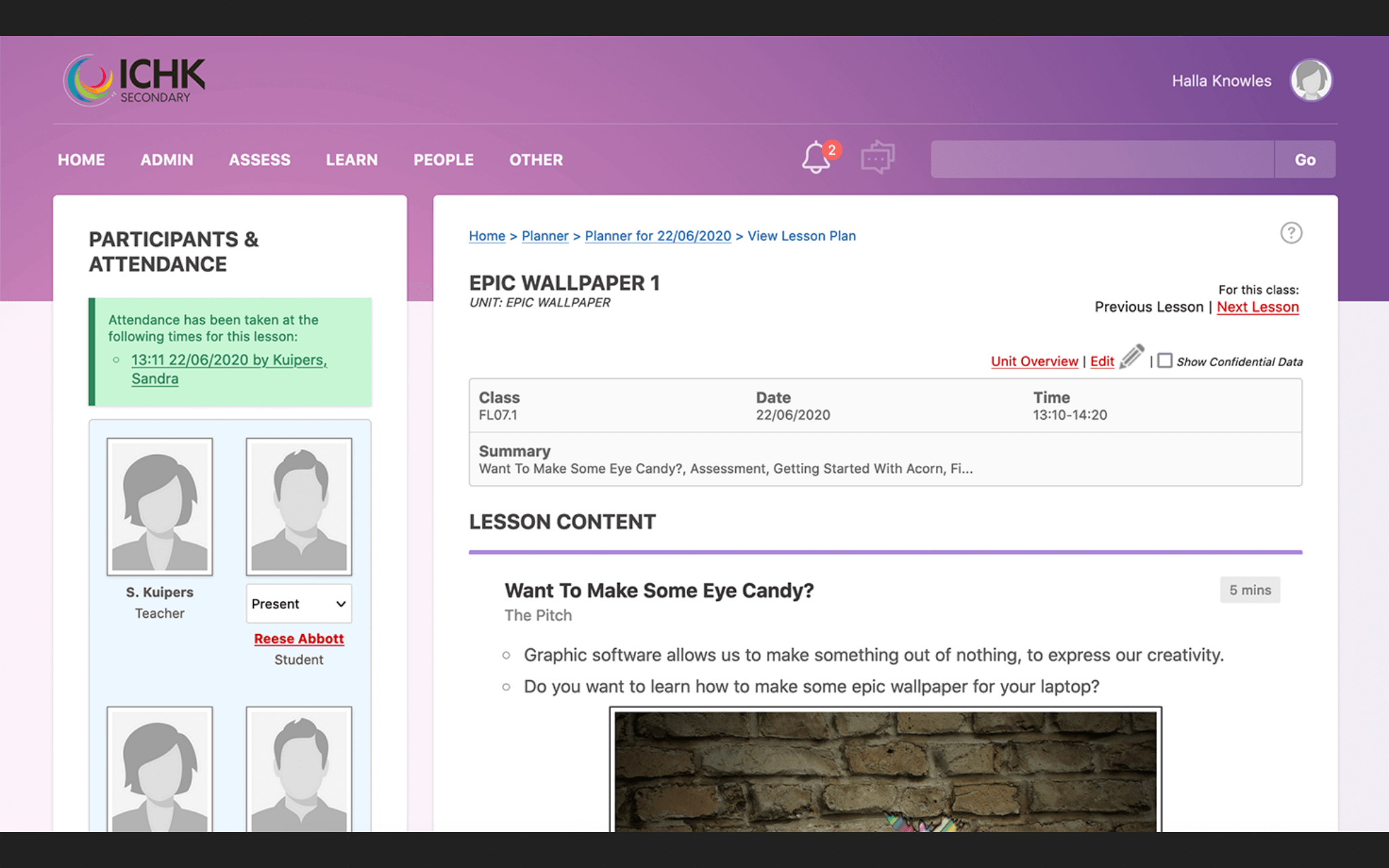The height and width of the screenshot is (868, 1389).
Task: Click Reese Abbott's student photo
Action: tap(298, 507)
